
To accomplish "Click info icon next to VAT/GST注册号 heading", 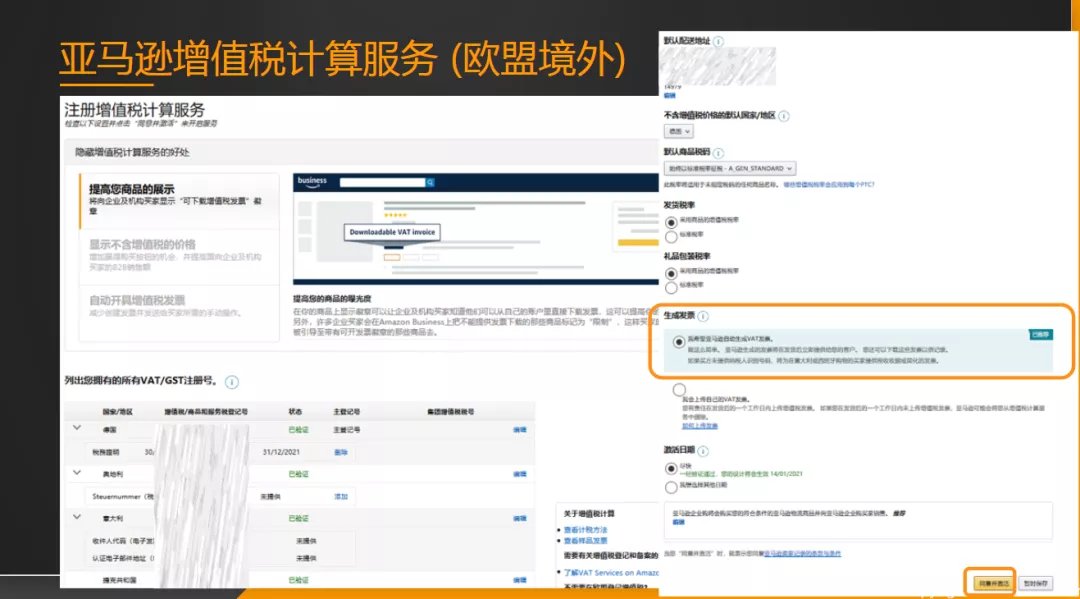I will pos(232,381).
